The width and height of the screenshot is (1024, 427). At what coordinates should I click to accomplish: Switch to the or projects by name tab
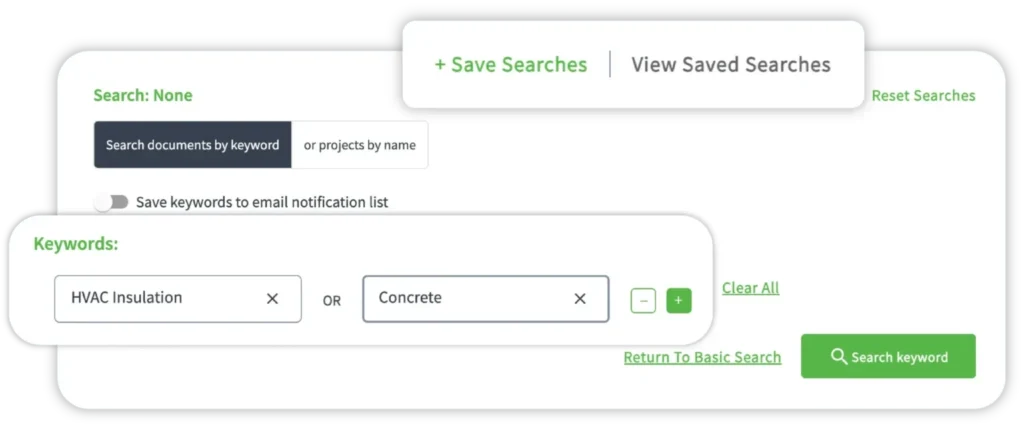coord(359,145)
